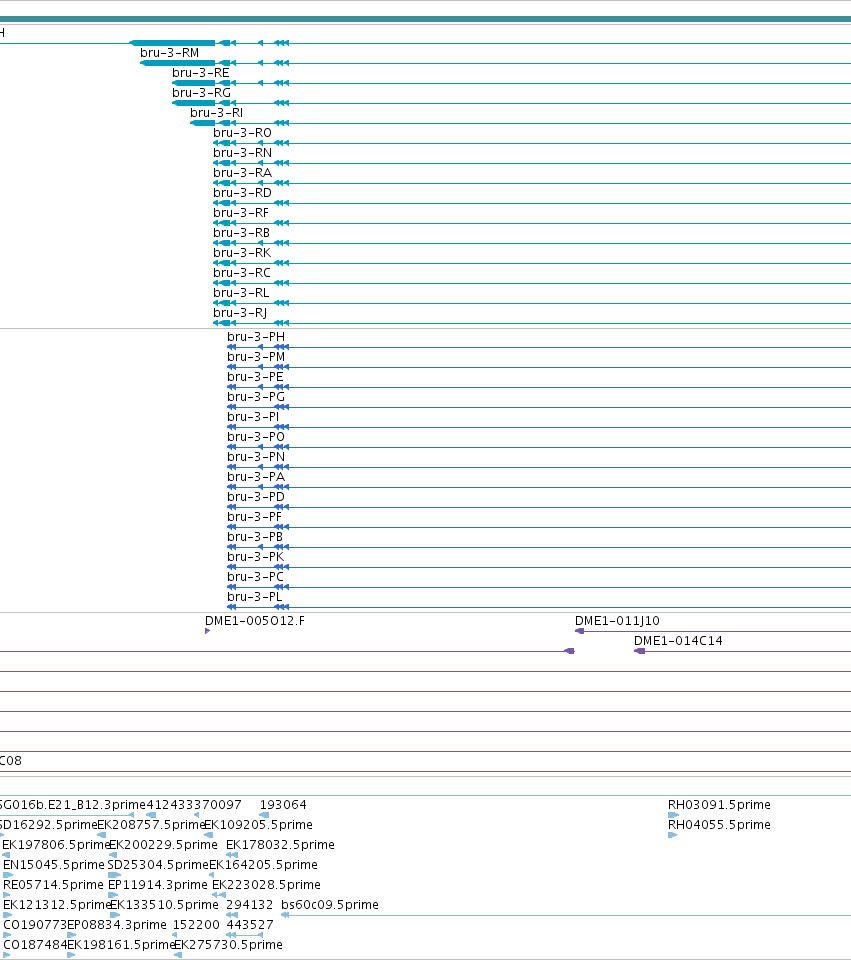The width and height of the screenshot is (851, 960).
Task: Select the EK275730.5prime EST label
Action: pos(228,945)
